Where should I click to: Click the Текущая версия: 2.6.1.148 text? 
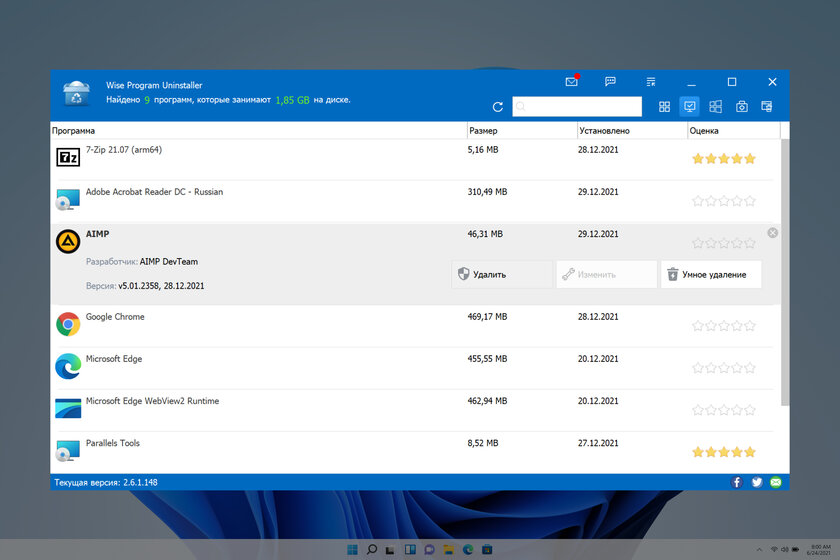(x=106, y=482)
